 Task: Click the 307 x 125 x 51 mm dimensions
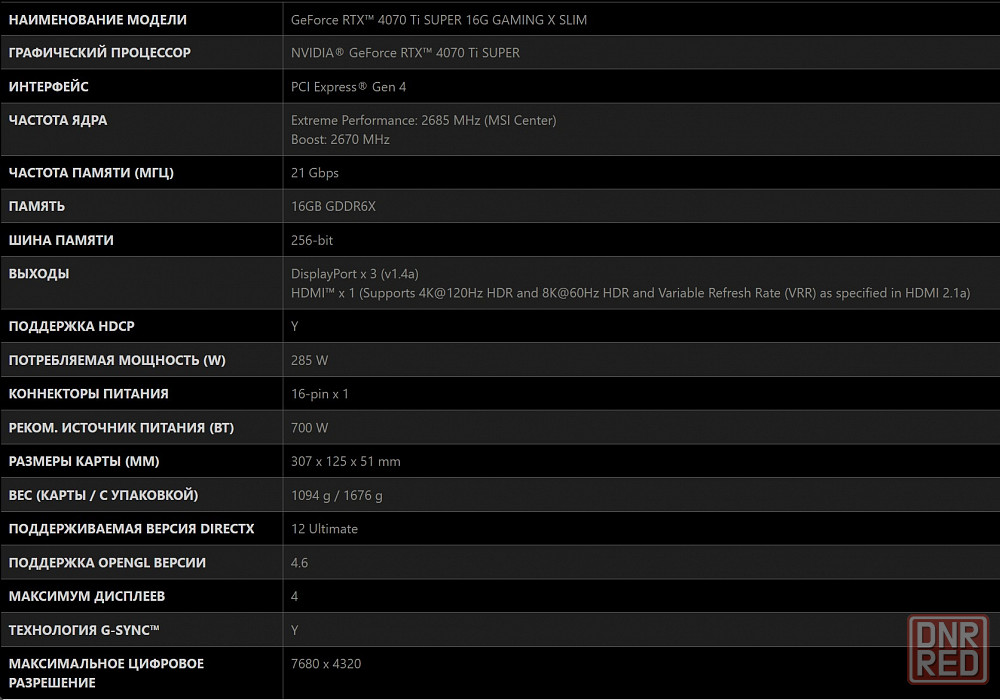click(x=346, y=462)
